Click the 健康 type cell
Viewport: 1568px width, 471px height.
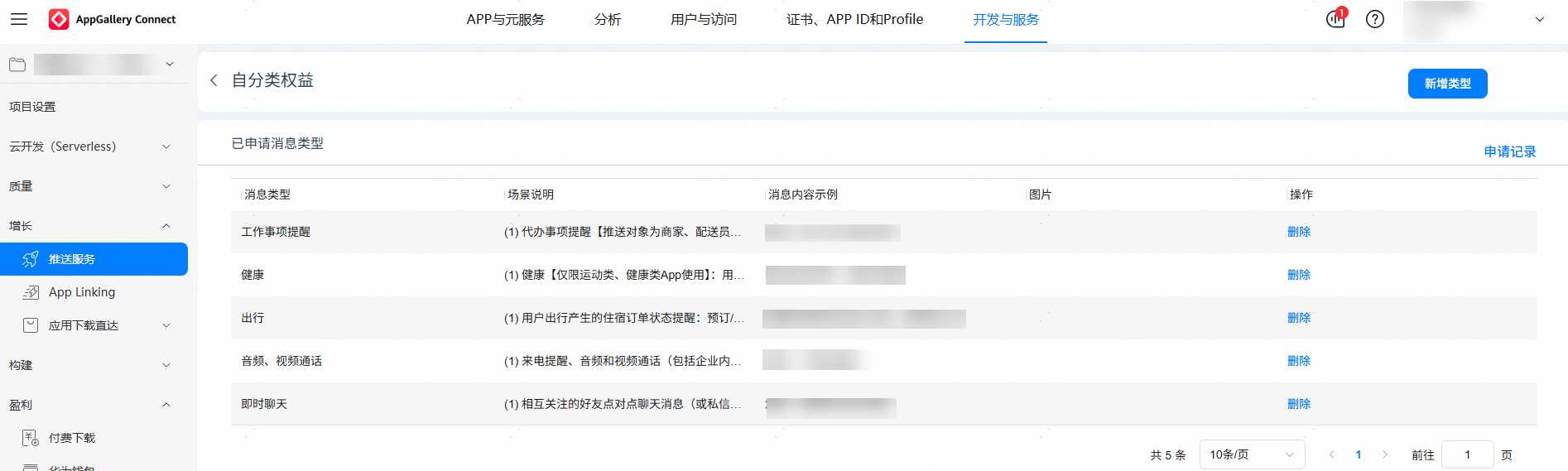pyautogui.click(x=253, y=275)
